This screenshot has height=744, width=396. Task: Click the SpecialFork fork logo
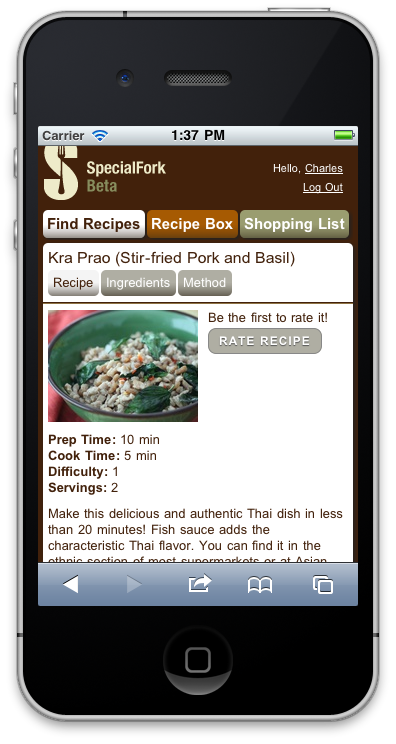61,173
